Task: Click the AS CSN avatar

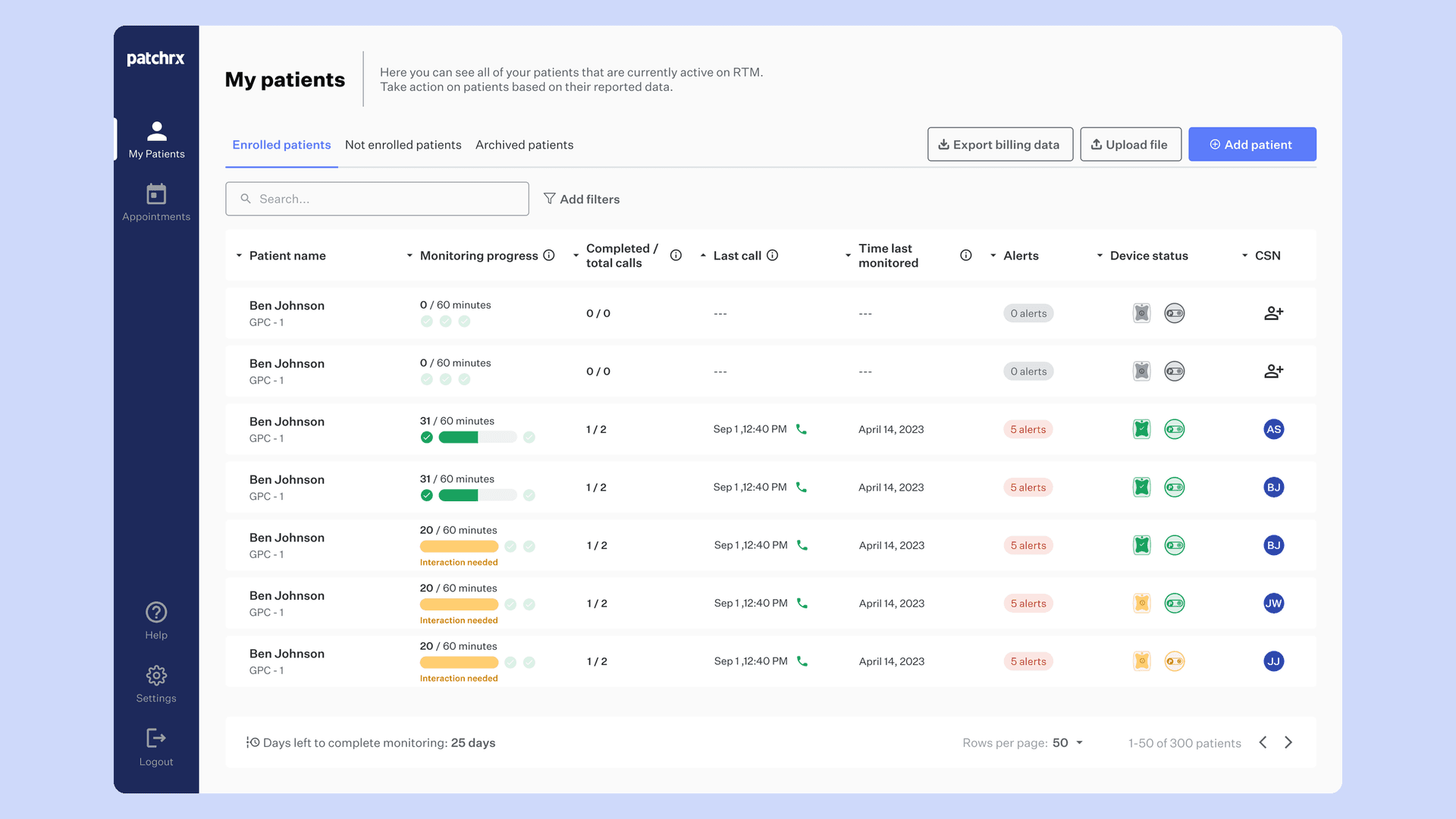Action: pyautogui.click(x=1274, y=429)
